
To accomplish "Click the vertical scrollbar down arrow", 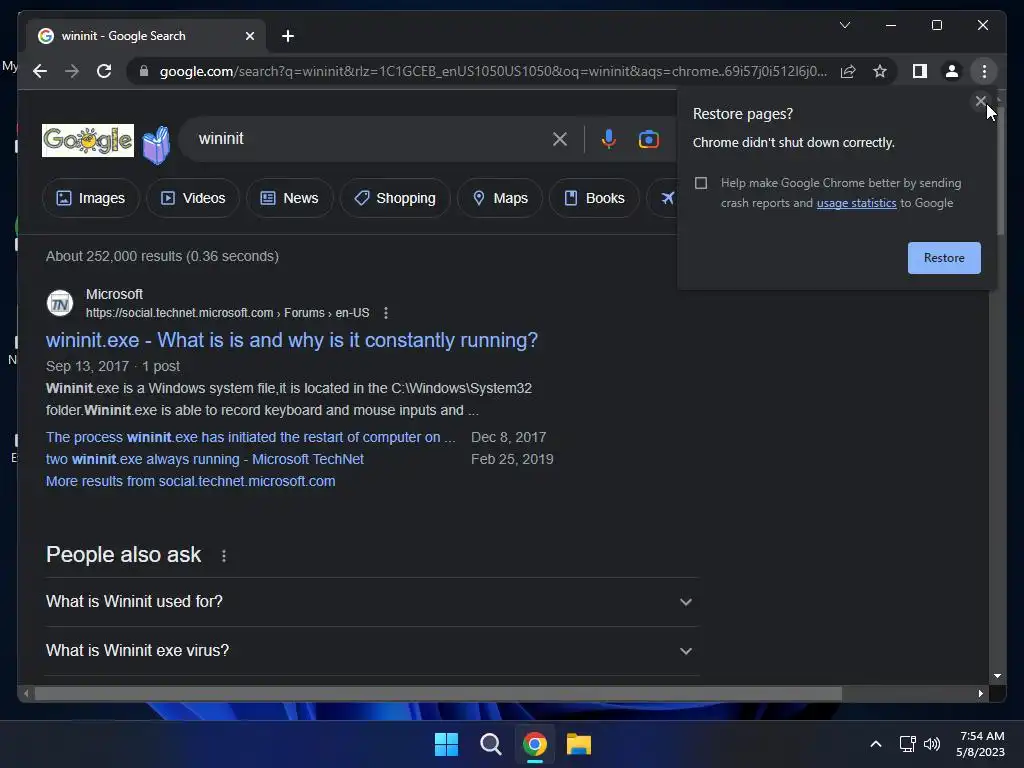I will coord(997,676).
